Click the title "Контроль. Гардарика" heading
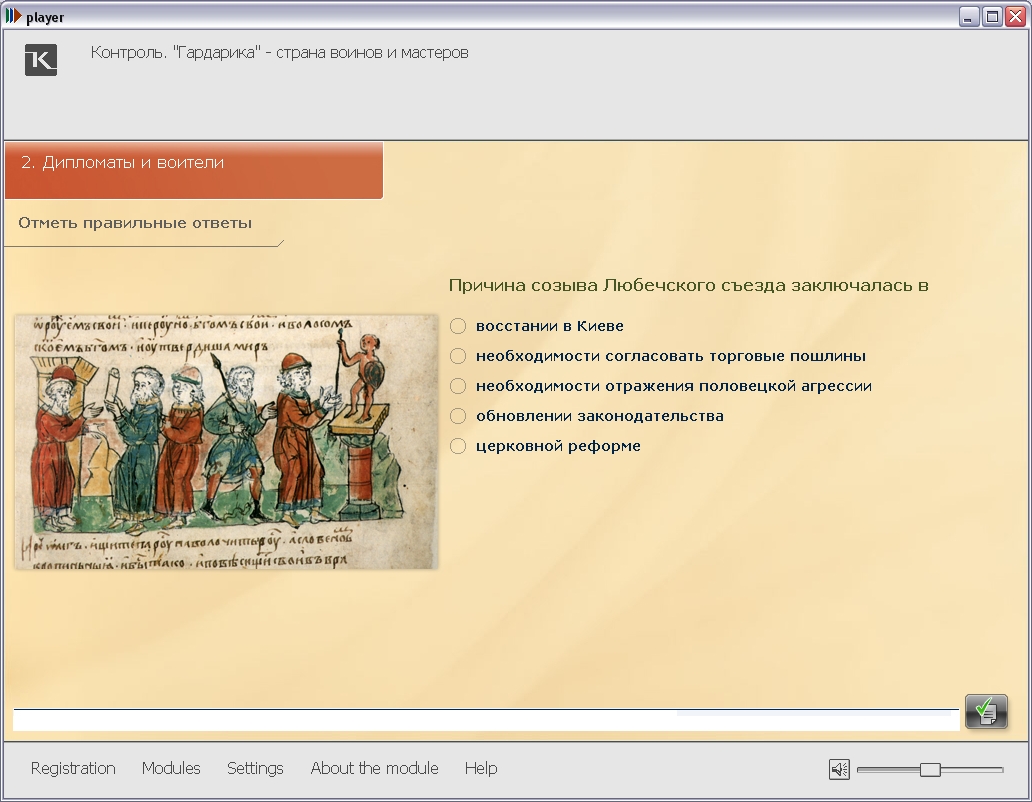The image size is (1032, 802). [x=280, y=53]
